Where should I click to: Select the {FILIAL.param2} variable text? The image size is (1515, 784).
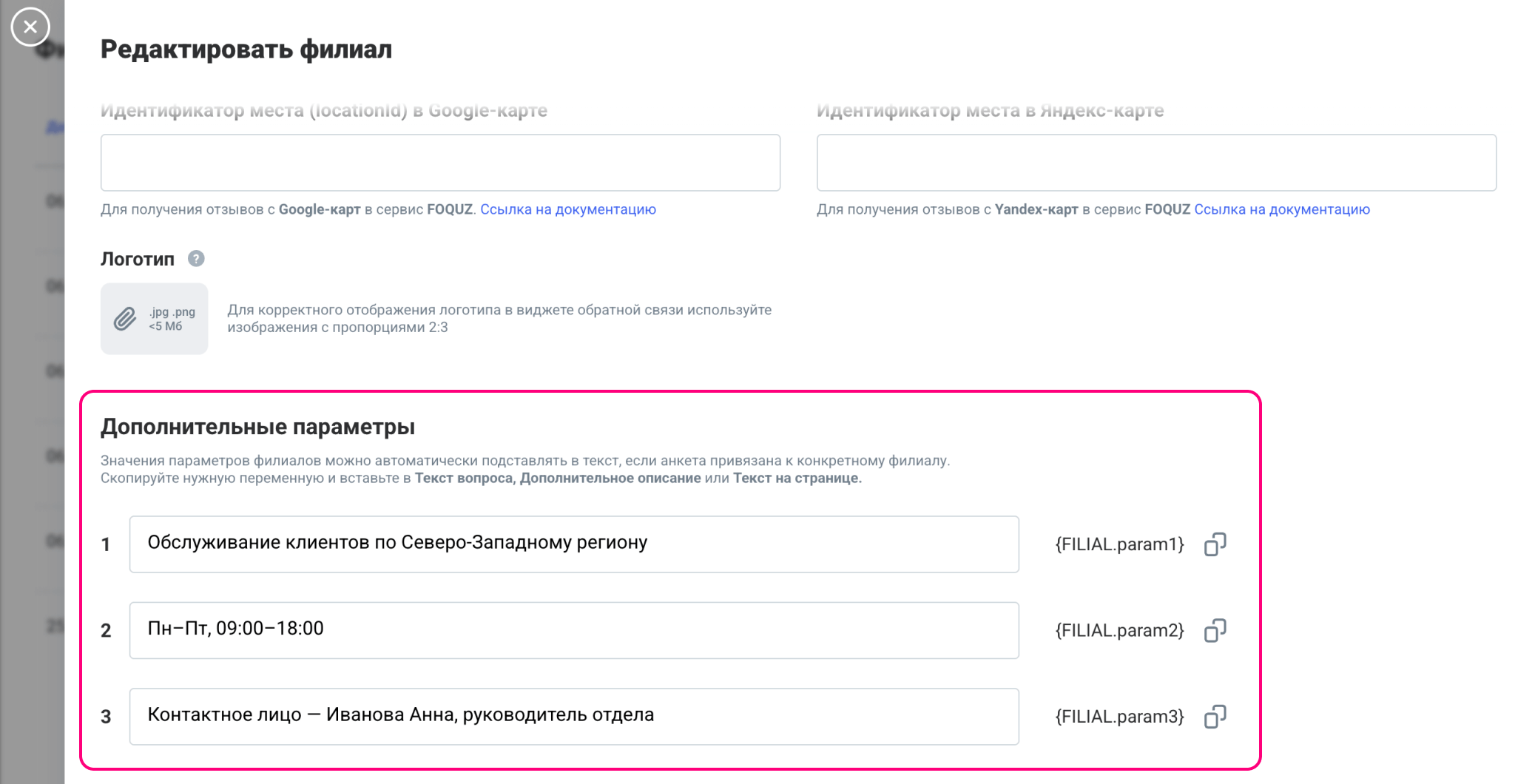point(1119,631)
